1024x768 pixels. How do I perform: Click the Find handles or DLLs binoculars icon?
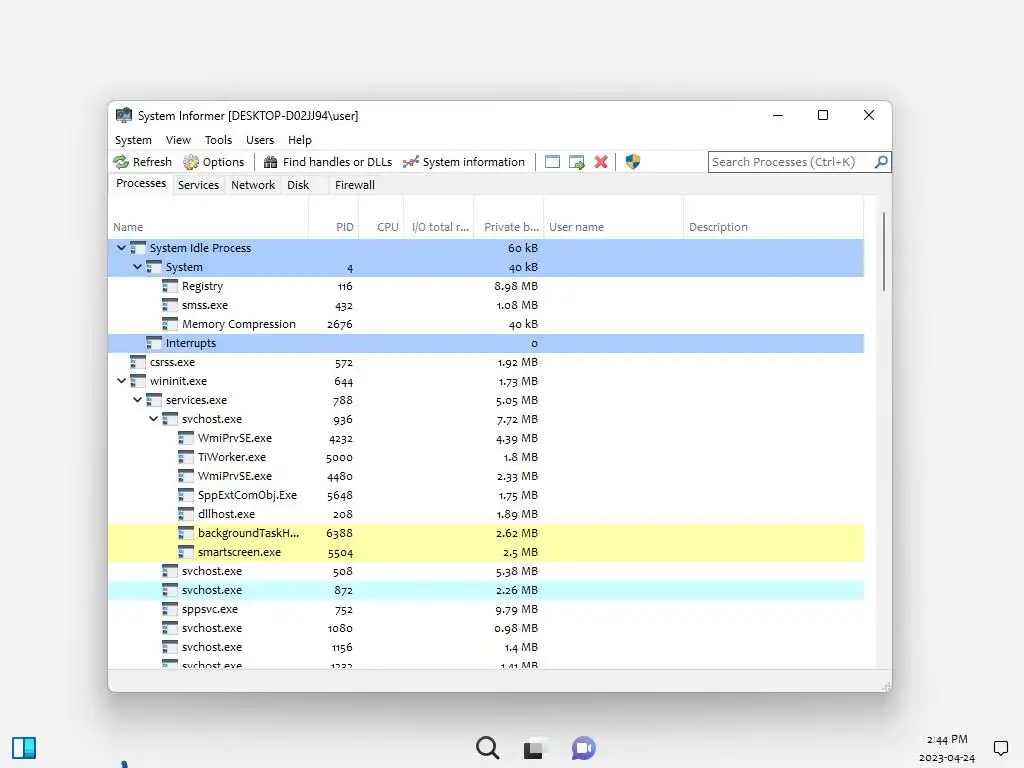coord(270,162)
